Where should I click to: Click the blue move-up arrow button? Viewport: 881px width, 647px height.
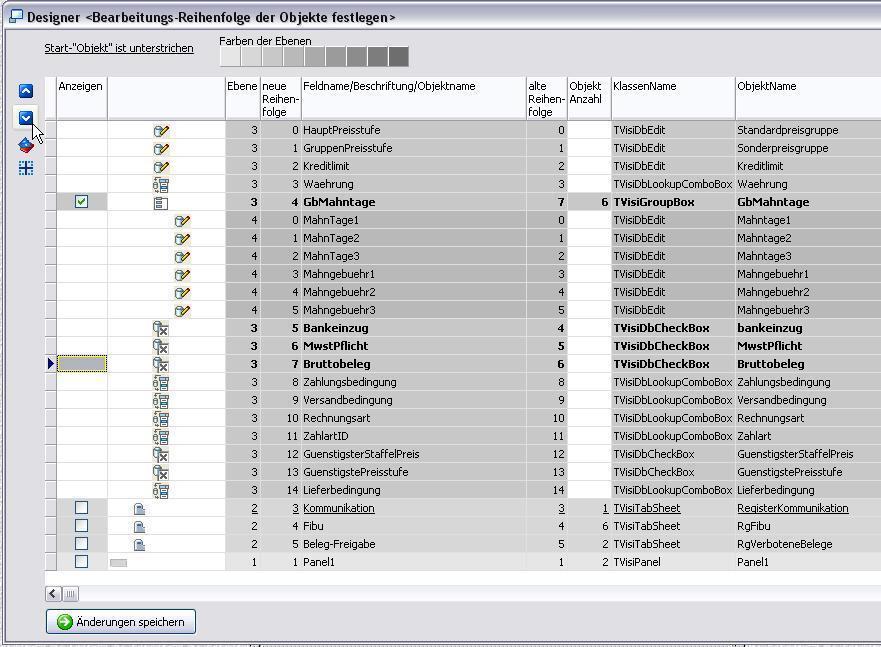click(x=26, y=91)
